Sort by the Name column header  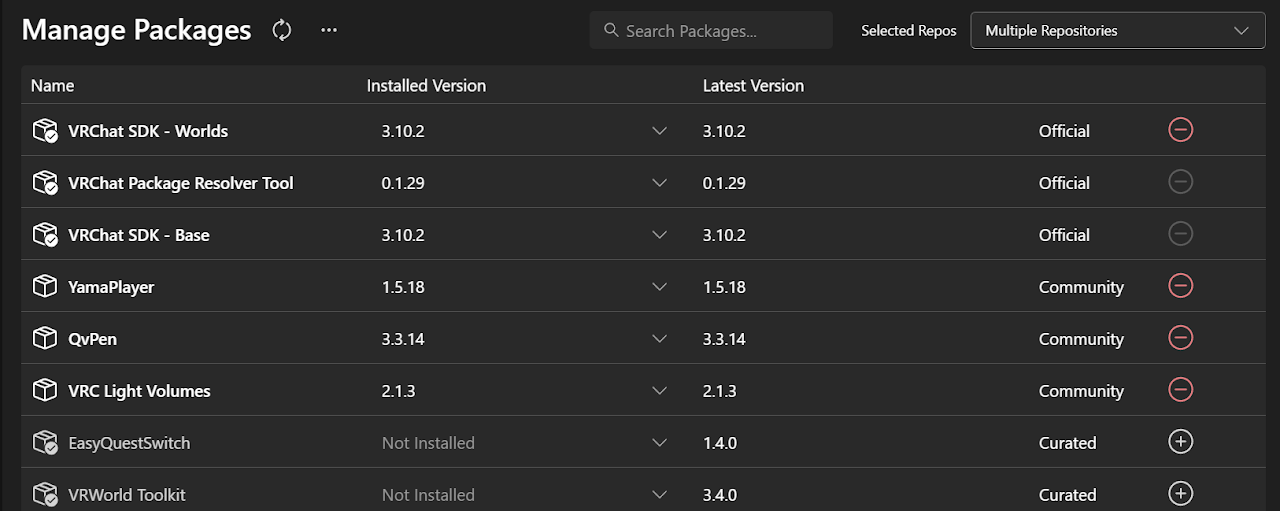pyautogui.click(x=52, y=86)
